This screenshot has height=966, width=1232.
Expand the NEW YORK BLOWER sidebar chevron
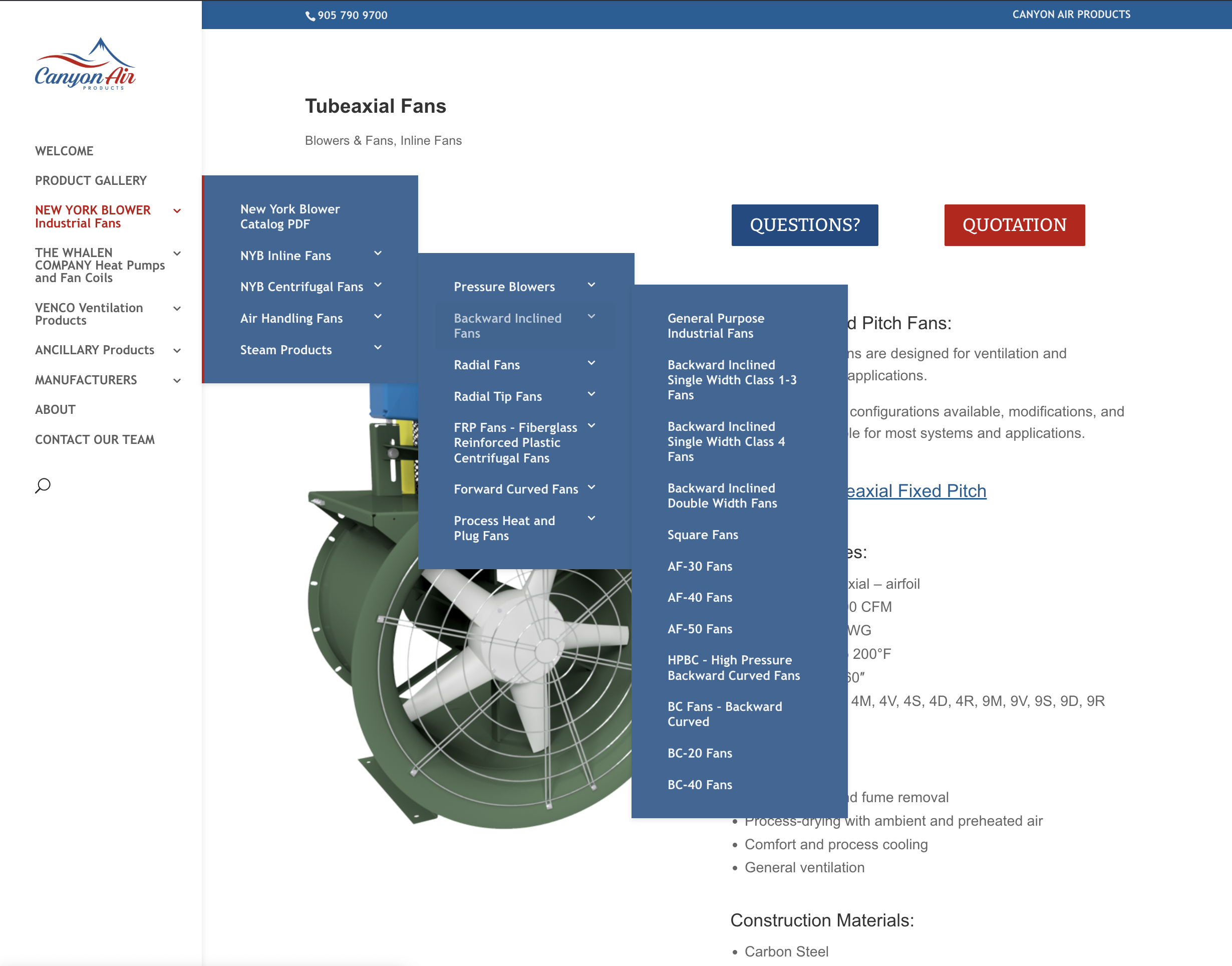tap(177, 211)
